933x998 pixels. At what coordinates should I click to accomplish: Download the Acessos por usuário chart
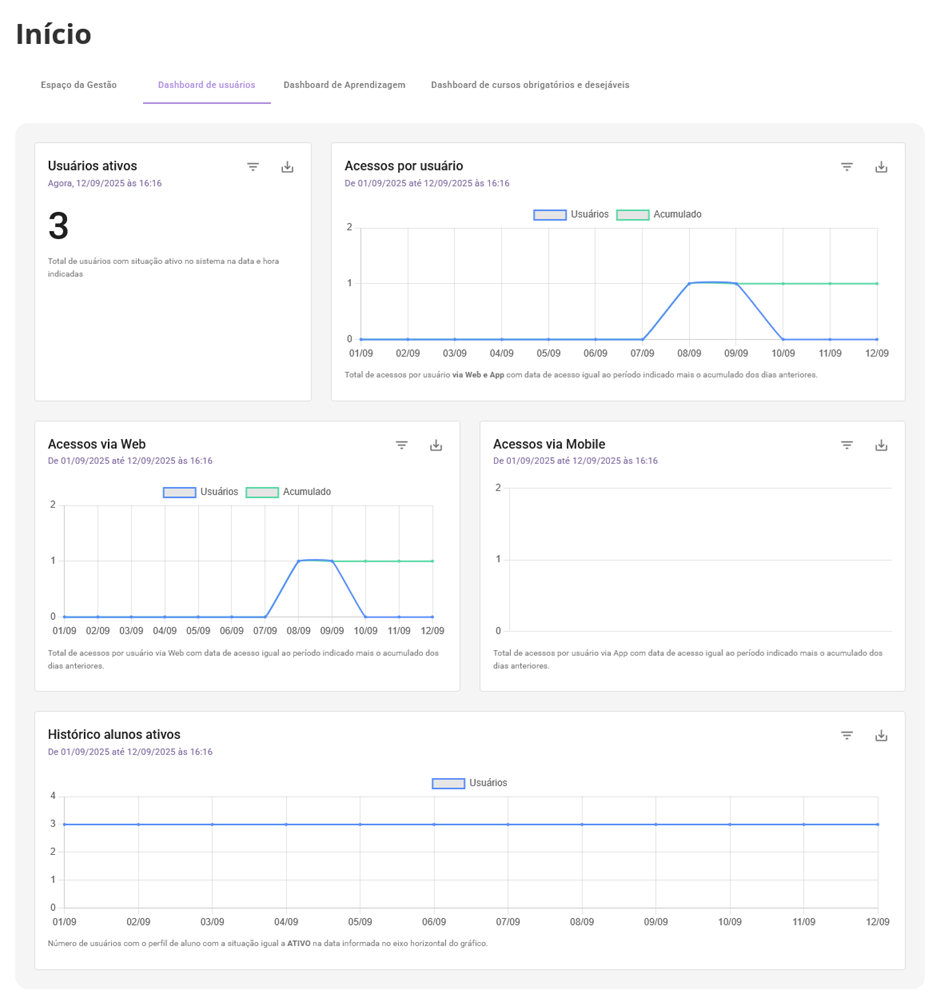point(881,167)
